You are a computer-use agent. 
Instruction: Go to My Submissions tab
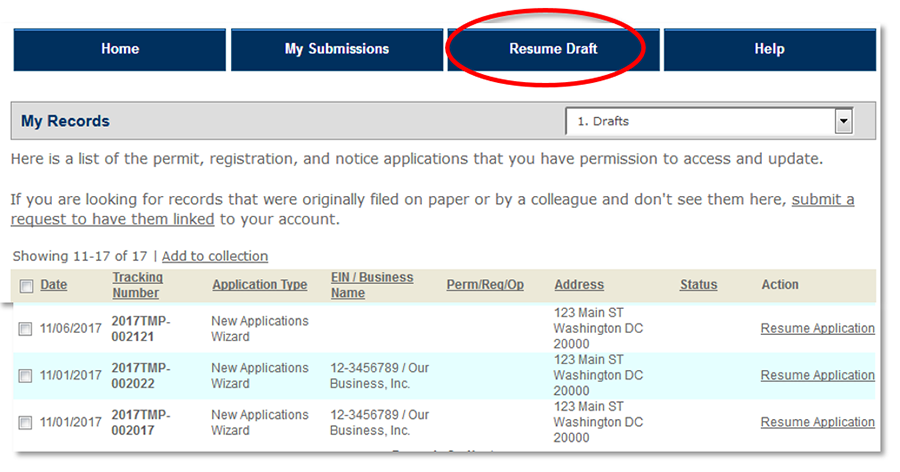point(336,49)
